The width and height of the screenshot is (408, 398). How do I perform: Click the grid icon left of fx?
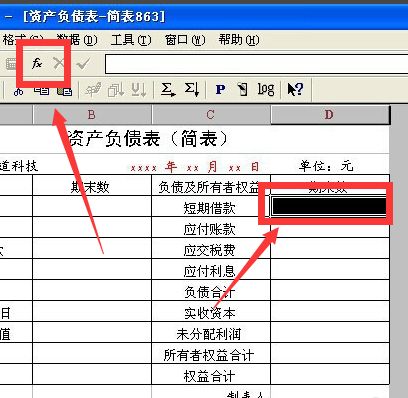click(x=10, y=63)
